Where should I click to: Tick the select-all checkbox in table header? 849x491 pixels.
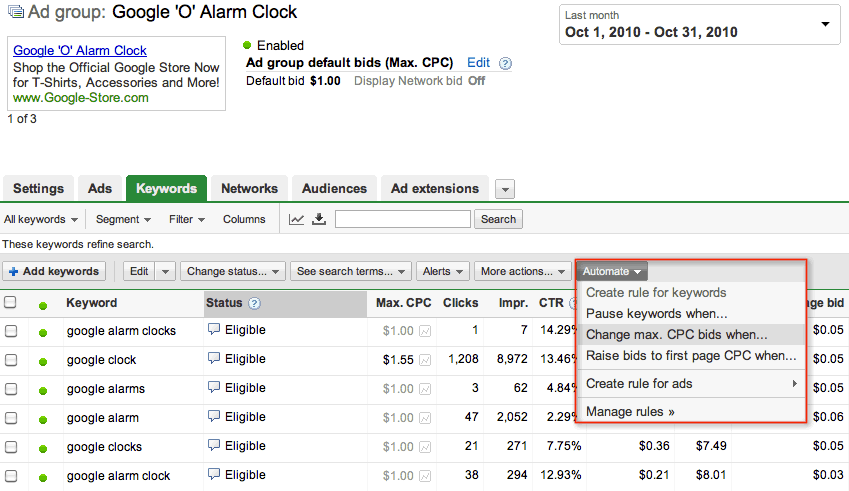pos(10,302)
